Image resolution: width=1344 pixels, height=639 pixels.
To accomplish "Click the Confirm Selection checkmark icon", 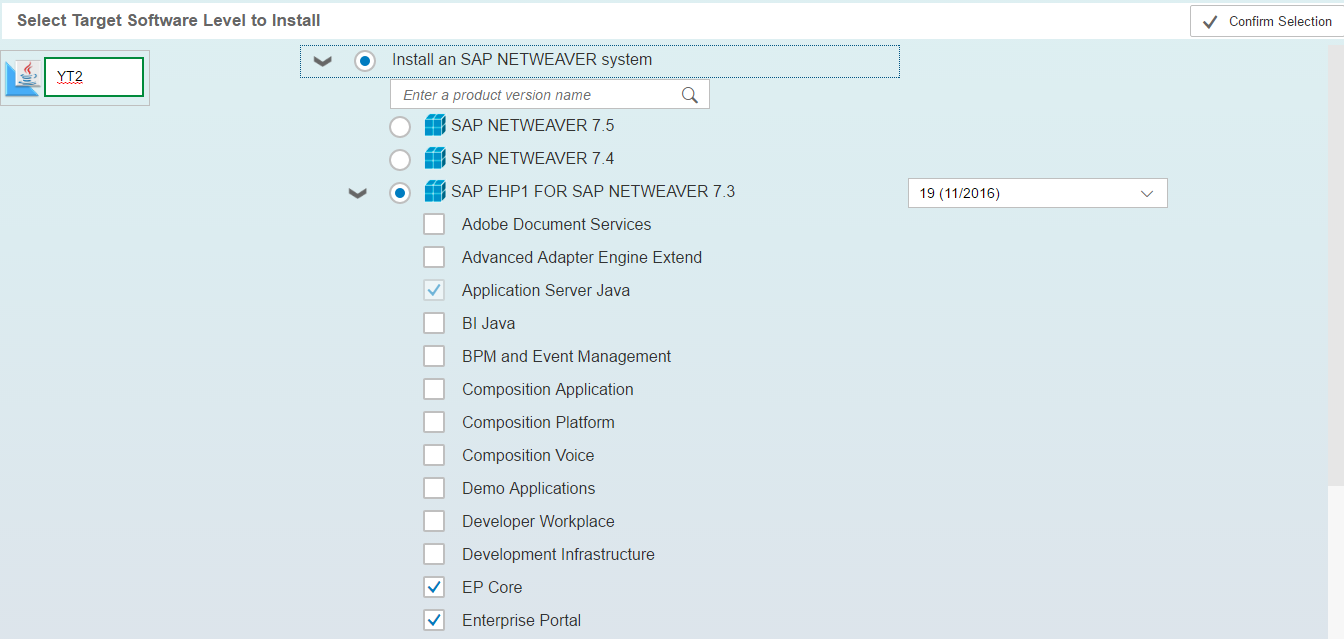I will coord(1210,22).
